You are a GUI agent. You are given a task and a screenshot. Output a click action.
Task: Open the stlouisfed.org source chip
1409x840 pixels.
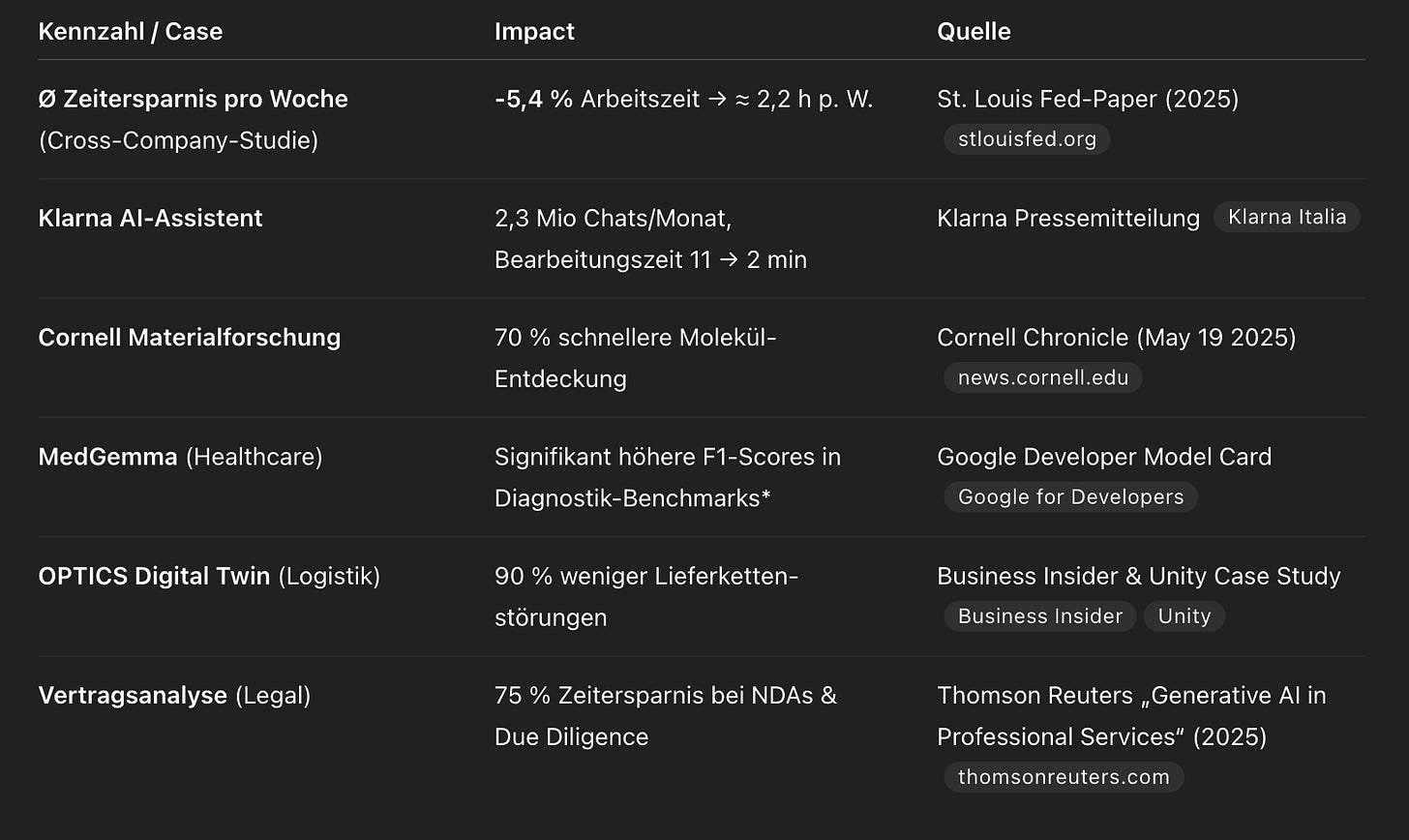point(1027,139)
